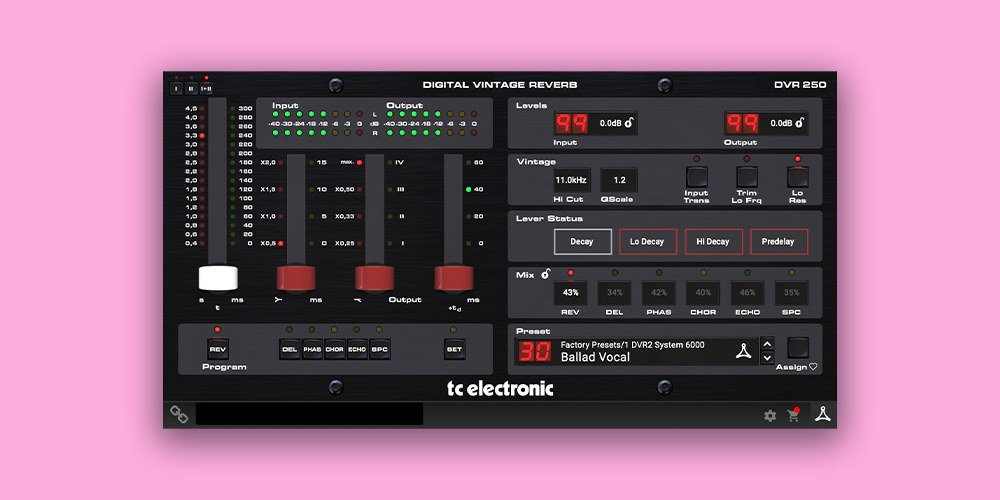The width and height of the screenshot is (1000, 500).
Task: Enable the Trim Lo Frq switch
Action: coord(746,178)
